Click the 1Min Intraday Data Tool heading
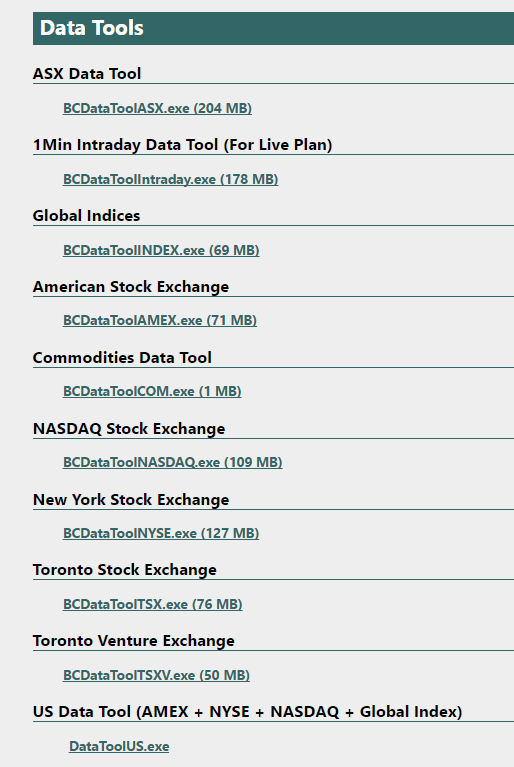Image resolution: width=514 pixels, height=767 pixels. pyautogui.click(x=182, y=145)
